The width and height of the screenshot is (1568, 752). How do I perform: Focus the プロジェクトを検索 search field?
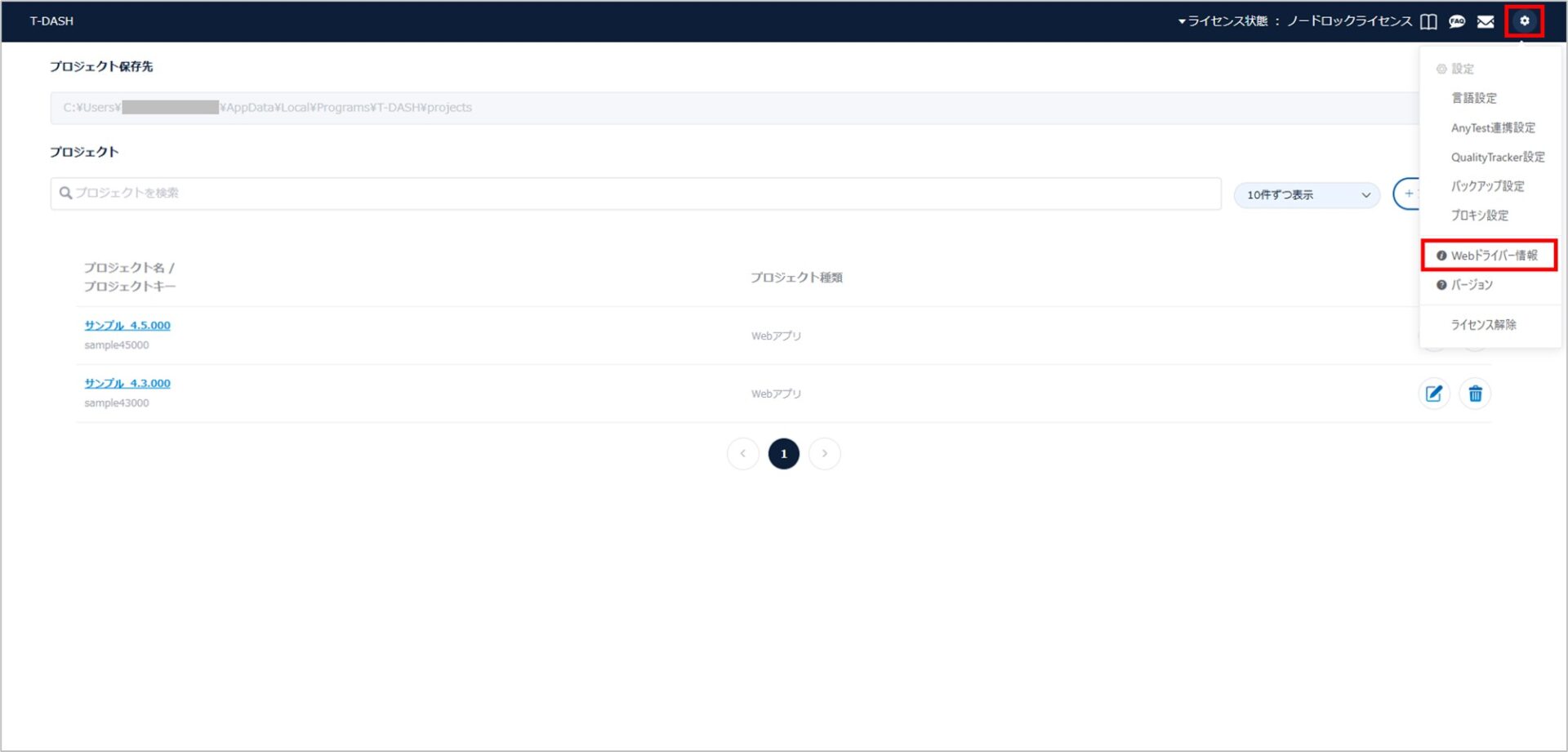point(637,194)
